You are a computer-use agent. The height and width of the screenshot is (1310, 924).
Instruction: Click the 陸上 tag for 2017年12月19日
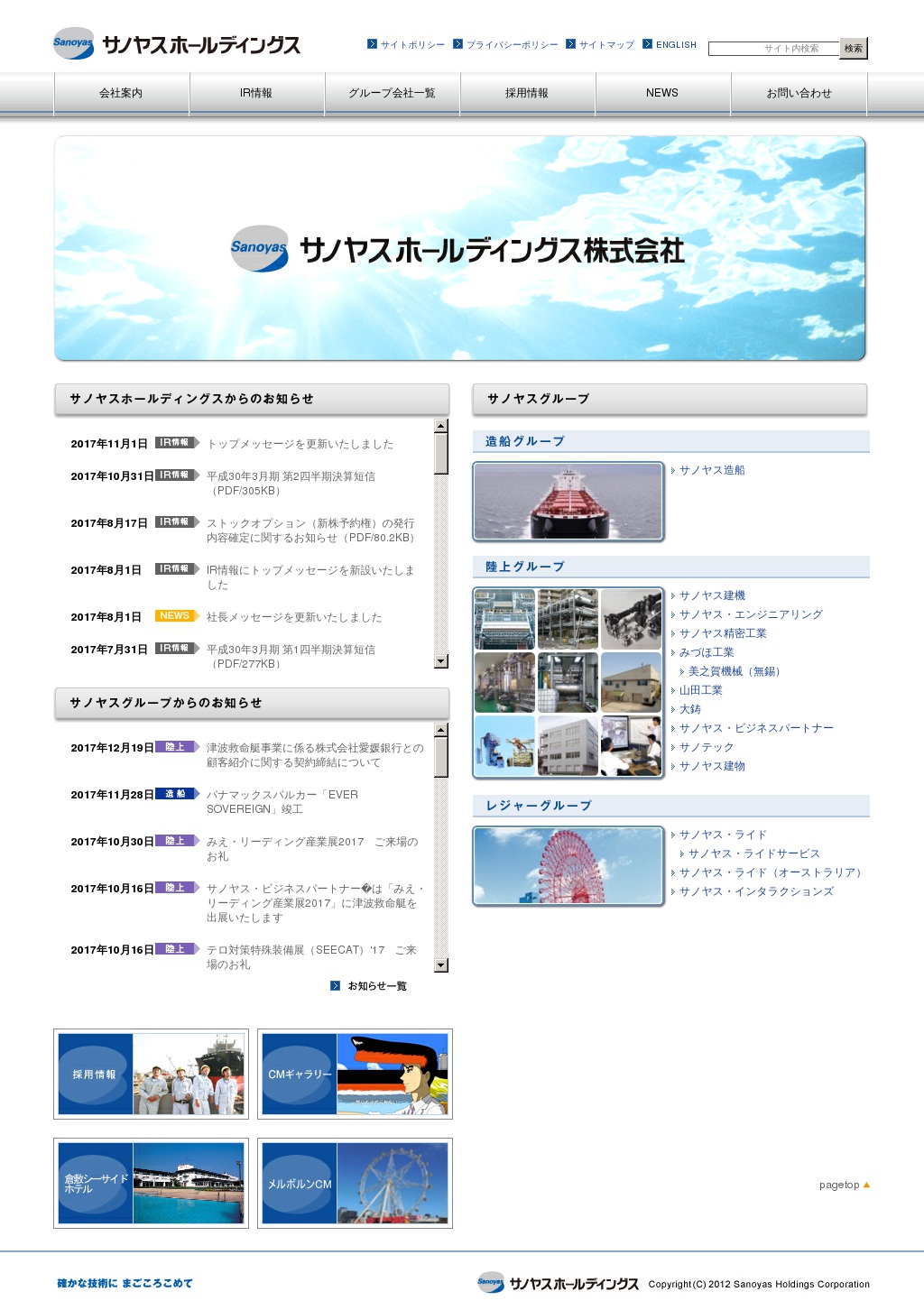[x=177, y=746]
